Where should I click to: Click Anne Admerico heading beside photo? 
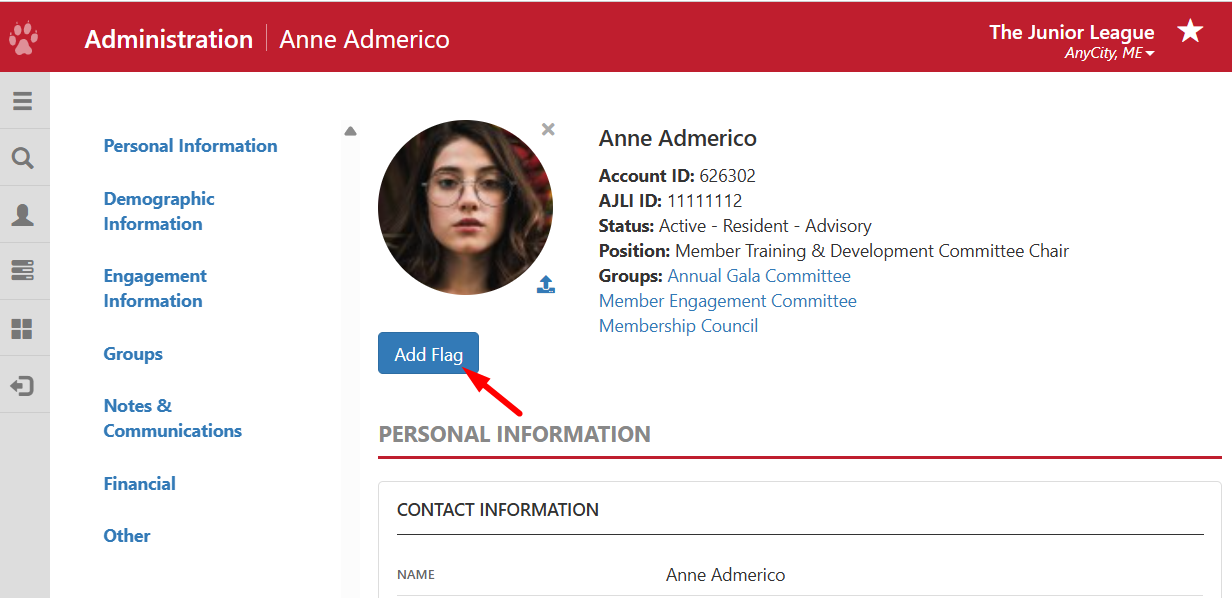pos(678,138)
